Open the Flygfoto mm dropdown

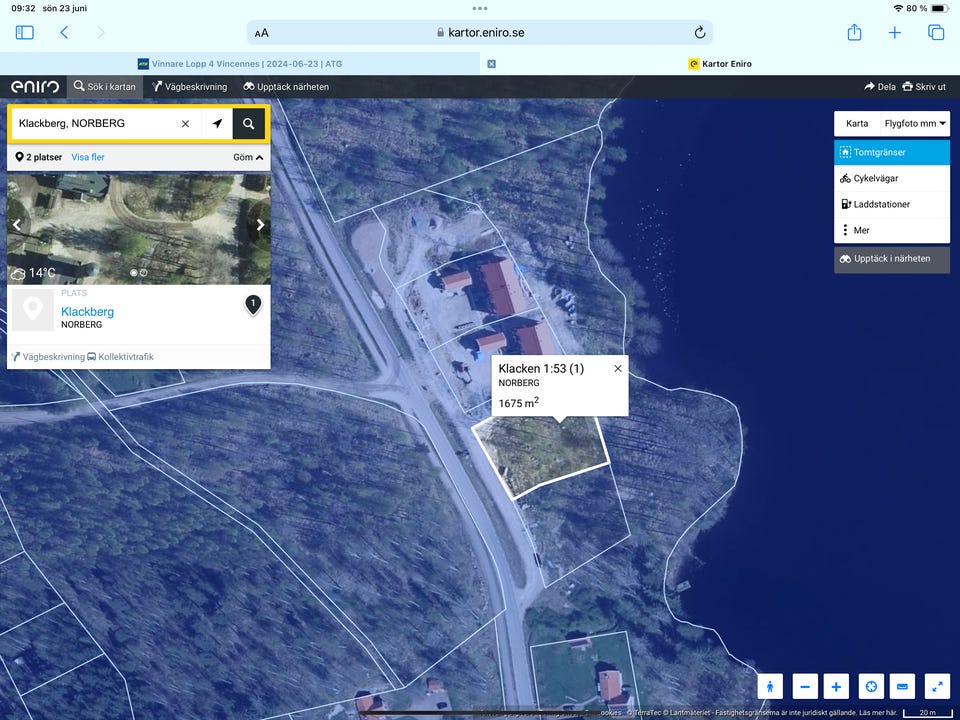tap(915, 124)
